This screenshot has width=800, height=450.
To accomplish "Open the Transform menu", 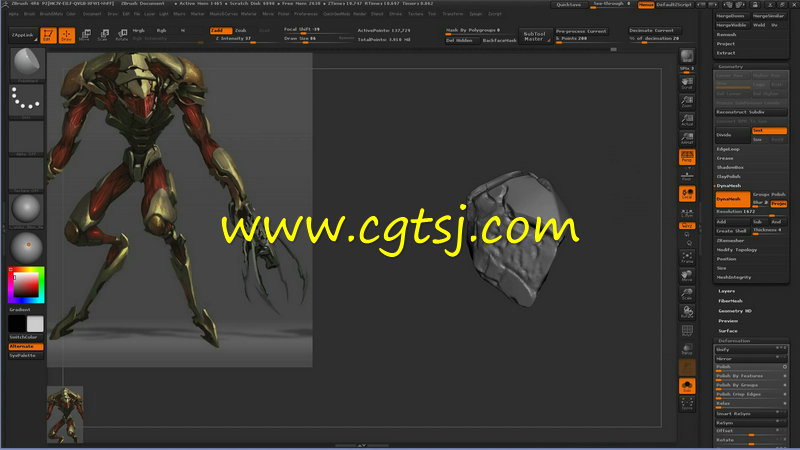I will [453, 14].
